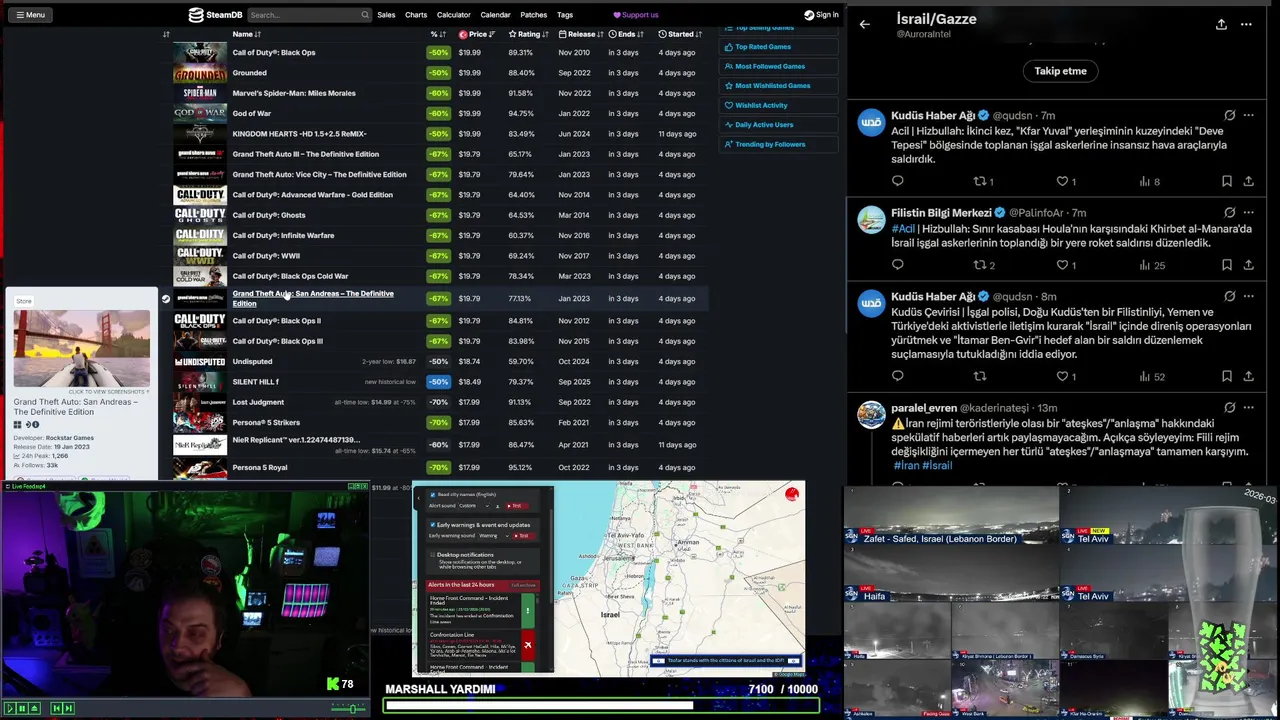Toggle Read city names (English) checkbox

click(432, 495)
